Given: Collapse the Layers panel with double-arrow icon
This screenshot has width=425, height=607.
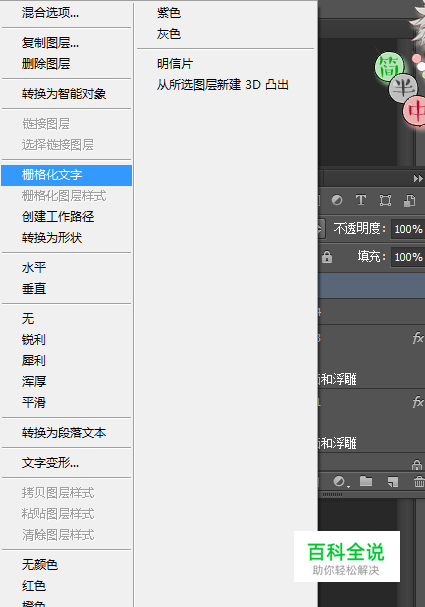Looking at the screenshot, I should click(x=418, y=178).
